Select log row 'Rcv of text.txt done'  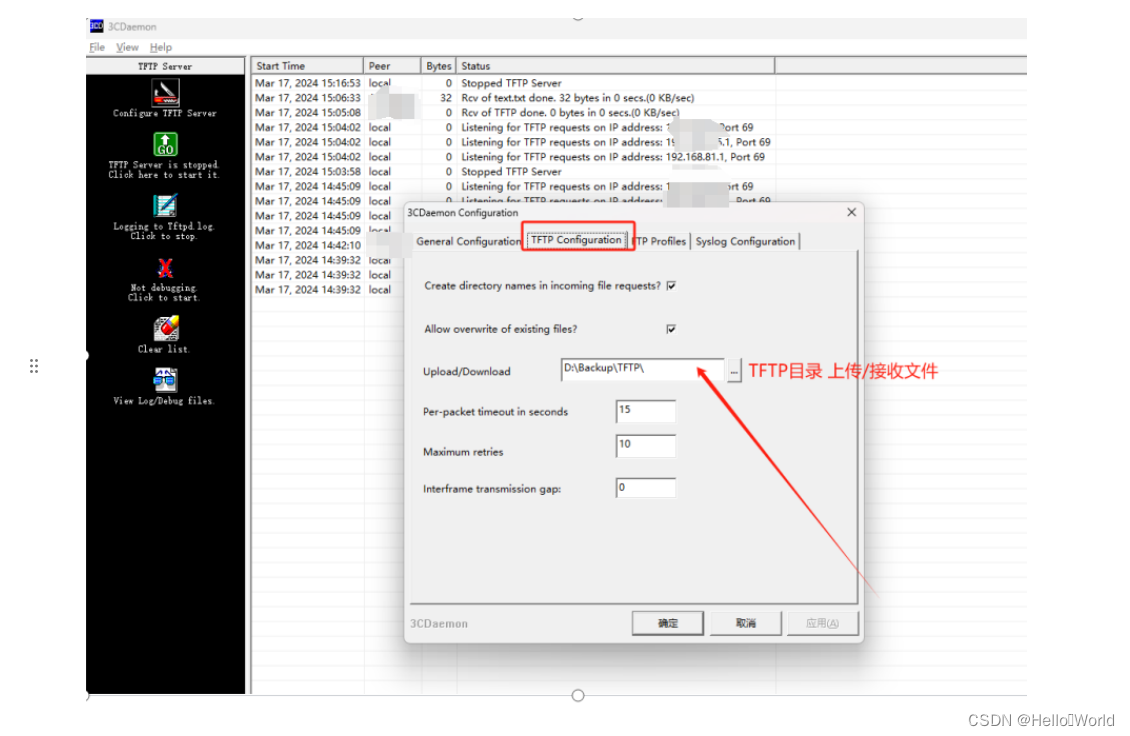514,97
